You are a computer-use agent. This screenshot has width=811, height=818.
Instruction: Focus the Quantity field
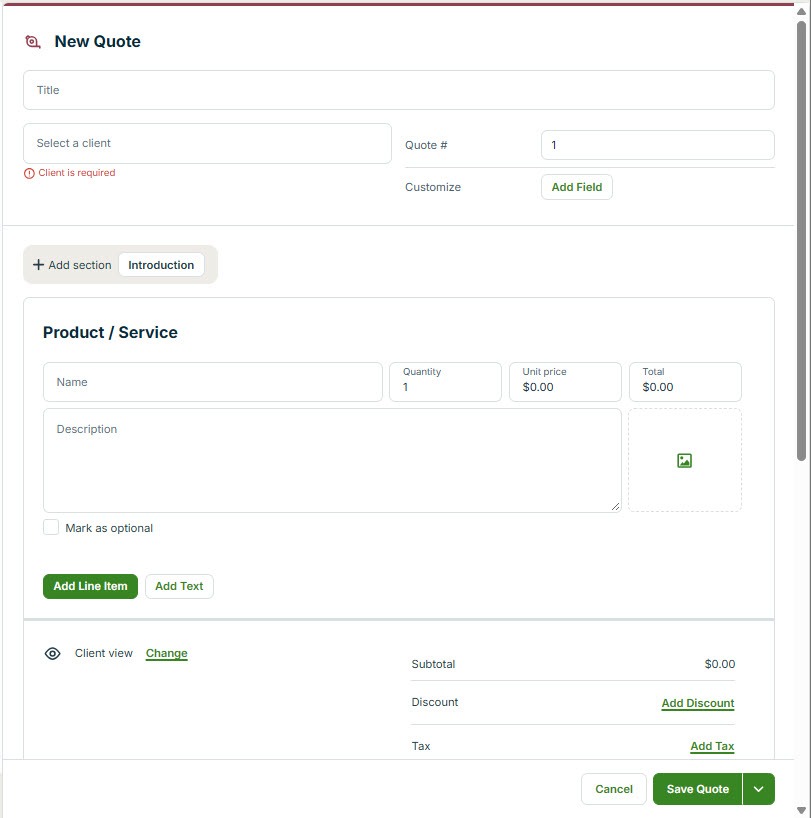tap(445, 382)
